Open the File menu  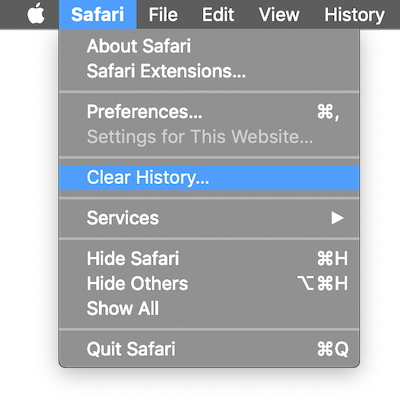click(x=163, y=14)
